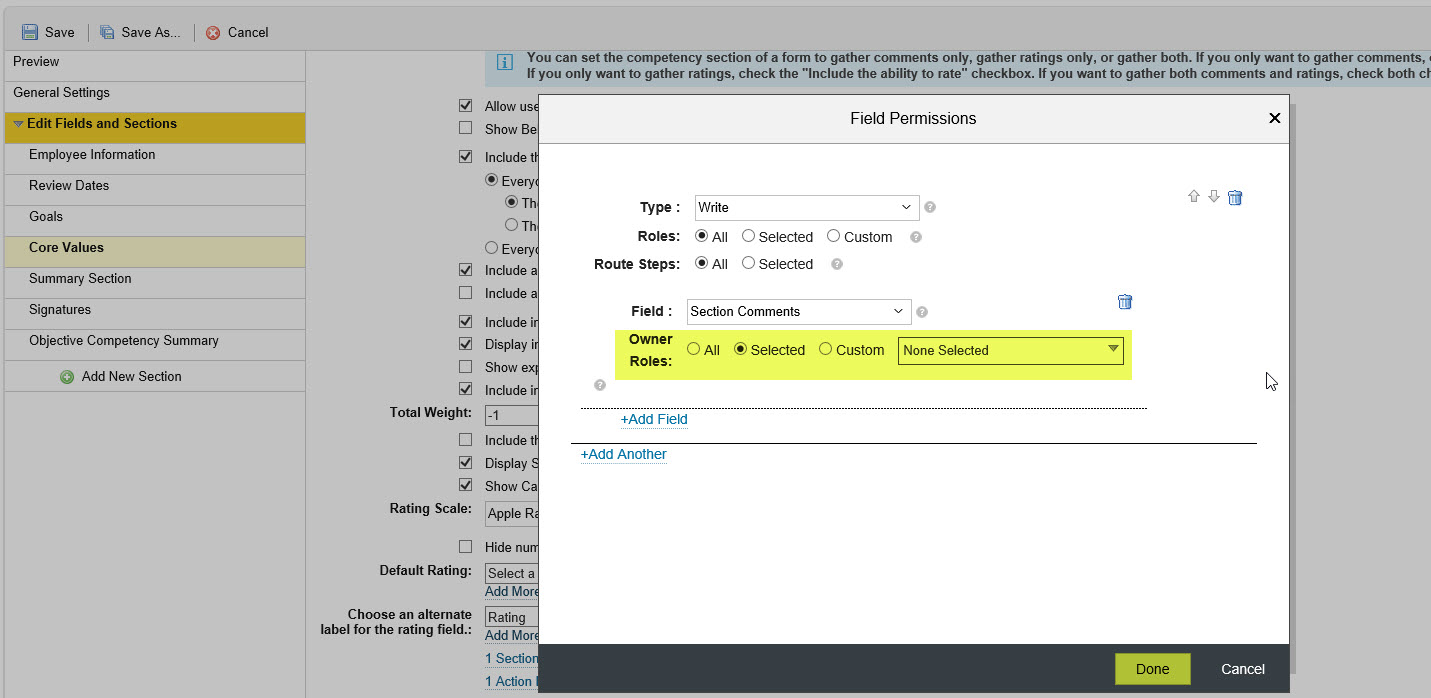Click Add More link under Default Rating

click(x=512, y=591)
